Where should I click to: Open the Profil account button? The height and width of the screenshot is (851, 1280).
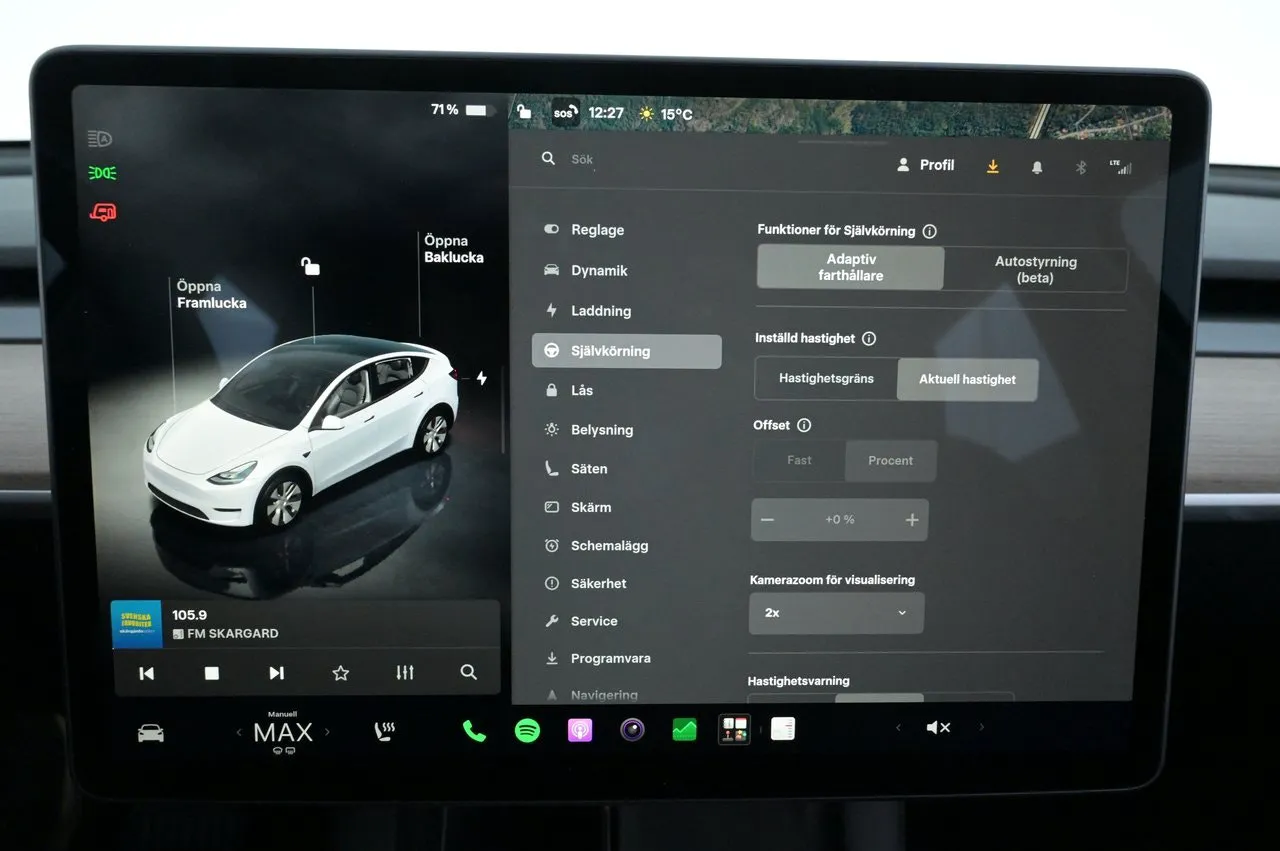click(x=926, y=165)
